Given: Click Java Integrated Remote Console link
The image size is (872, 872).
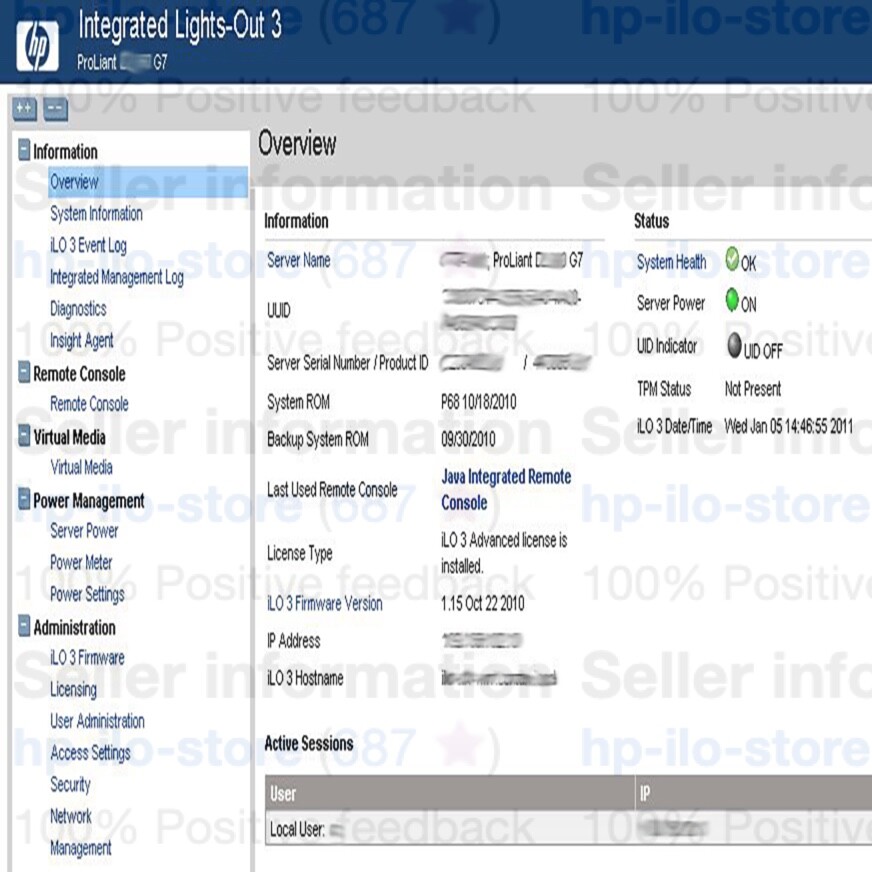Looking at the screenshot, I should tap(506, 489).
